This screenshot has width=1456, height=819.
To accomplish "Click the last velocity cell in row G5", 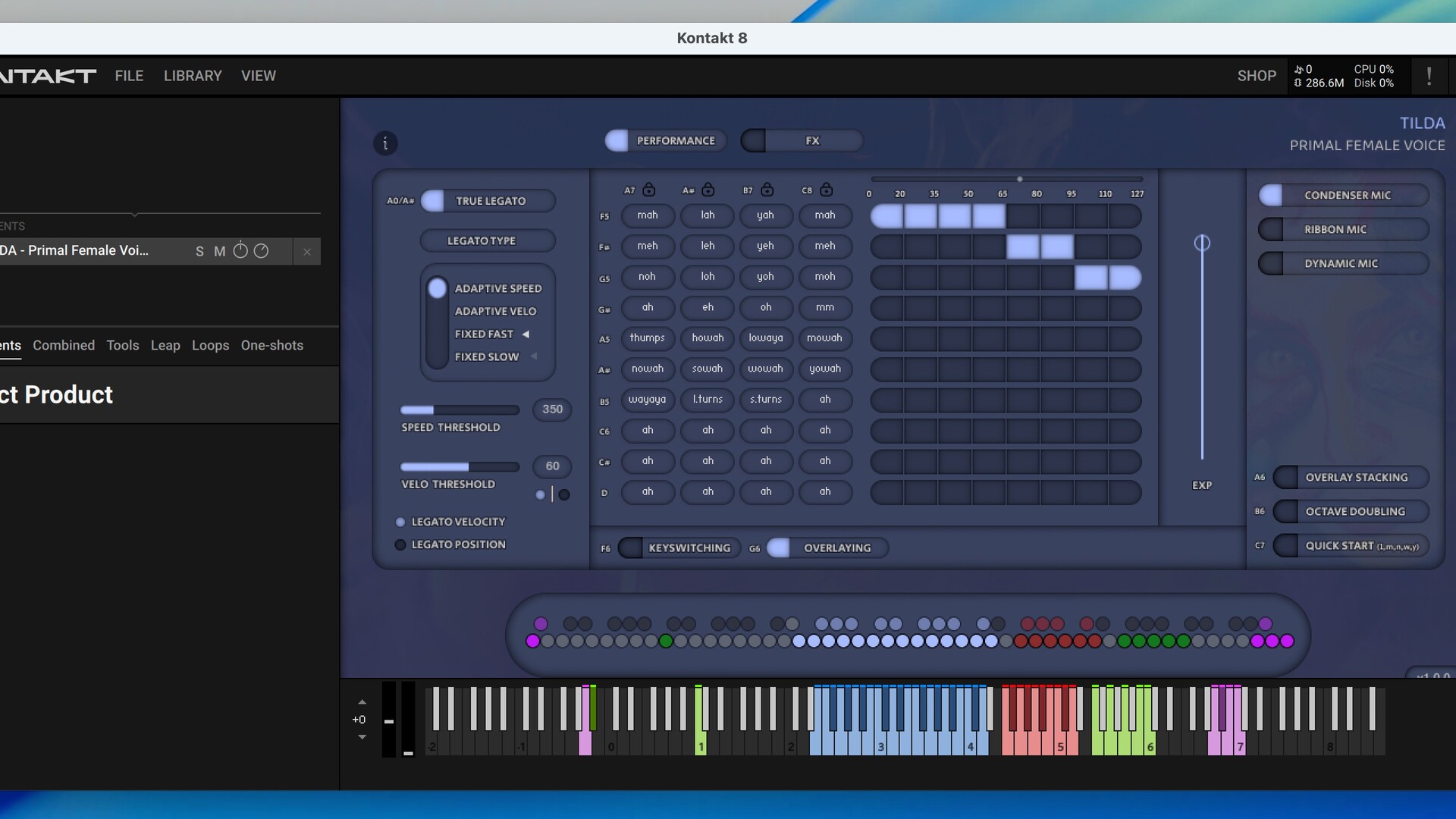I will (1125, 278).
